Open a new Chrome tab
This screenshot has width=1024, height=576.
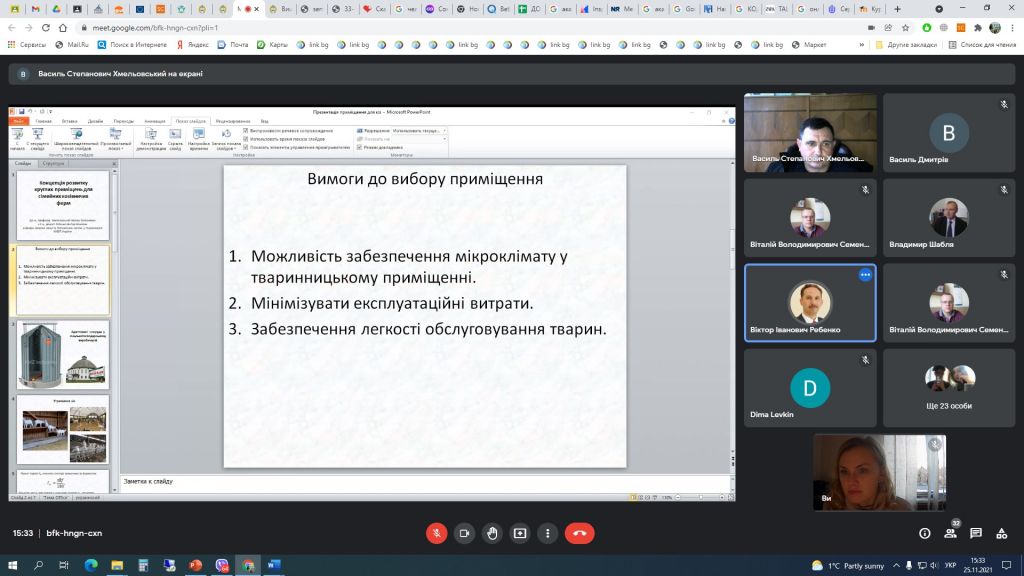(897, 9)
